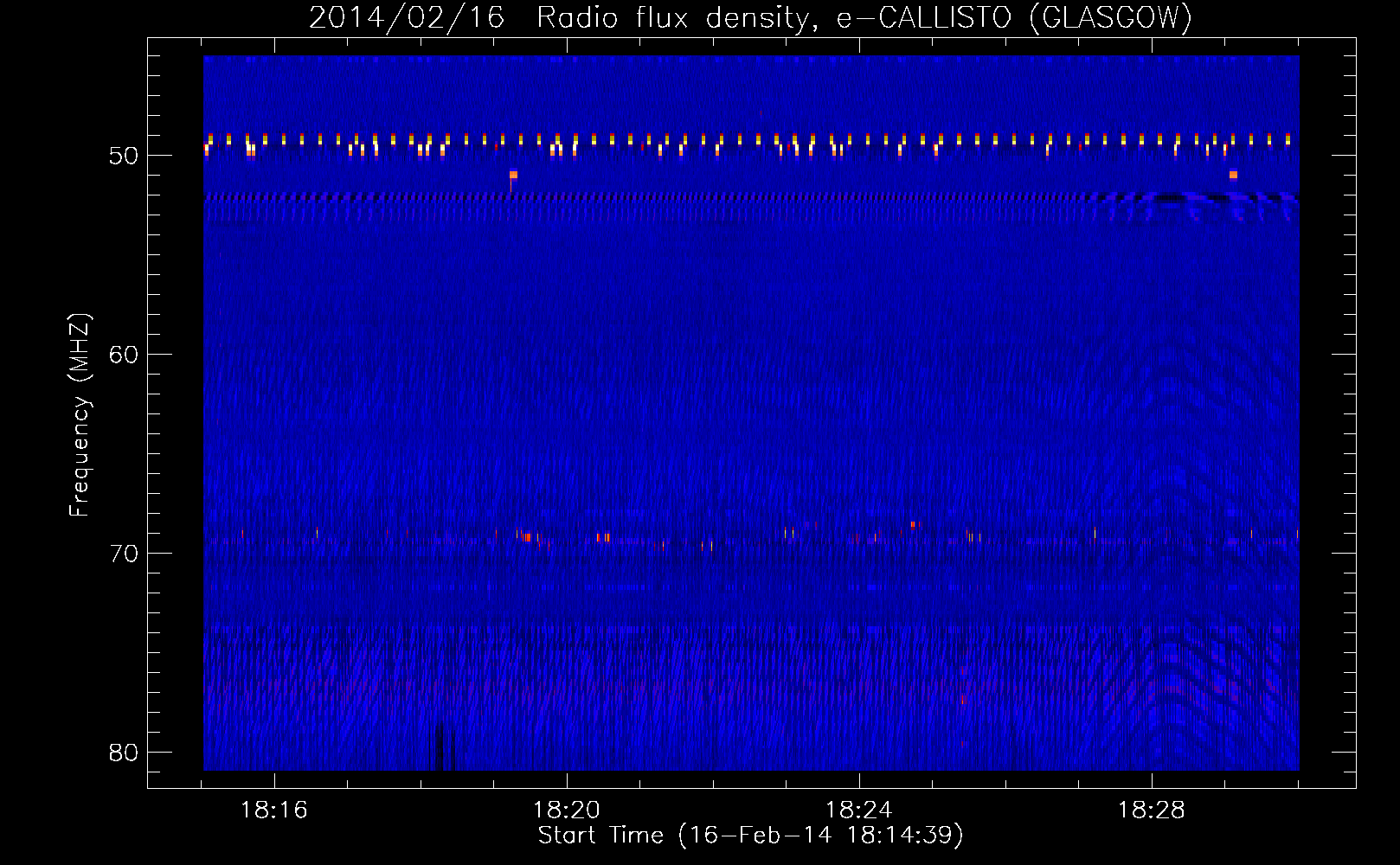Click the 80 frequency tick label
Screen dimensions: 1400x865
pyautogui.click(x=124, y=753)
